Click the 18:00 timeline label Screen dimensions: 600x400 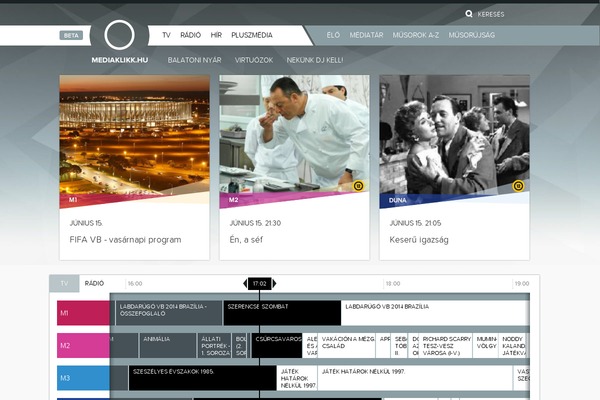[393, 284]
